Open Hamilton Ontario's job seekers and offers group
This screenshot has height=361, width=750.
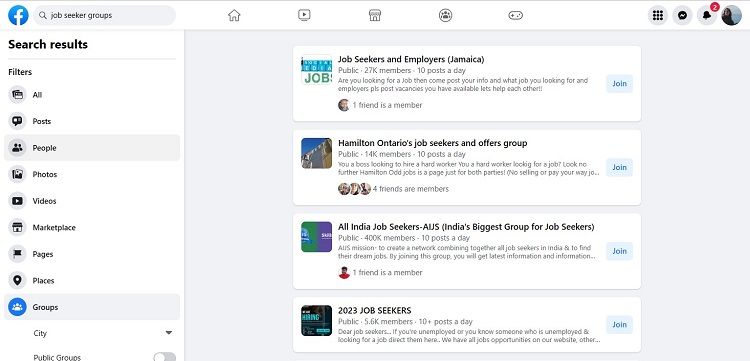[x=432, y=143]
